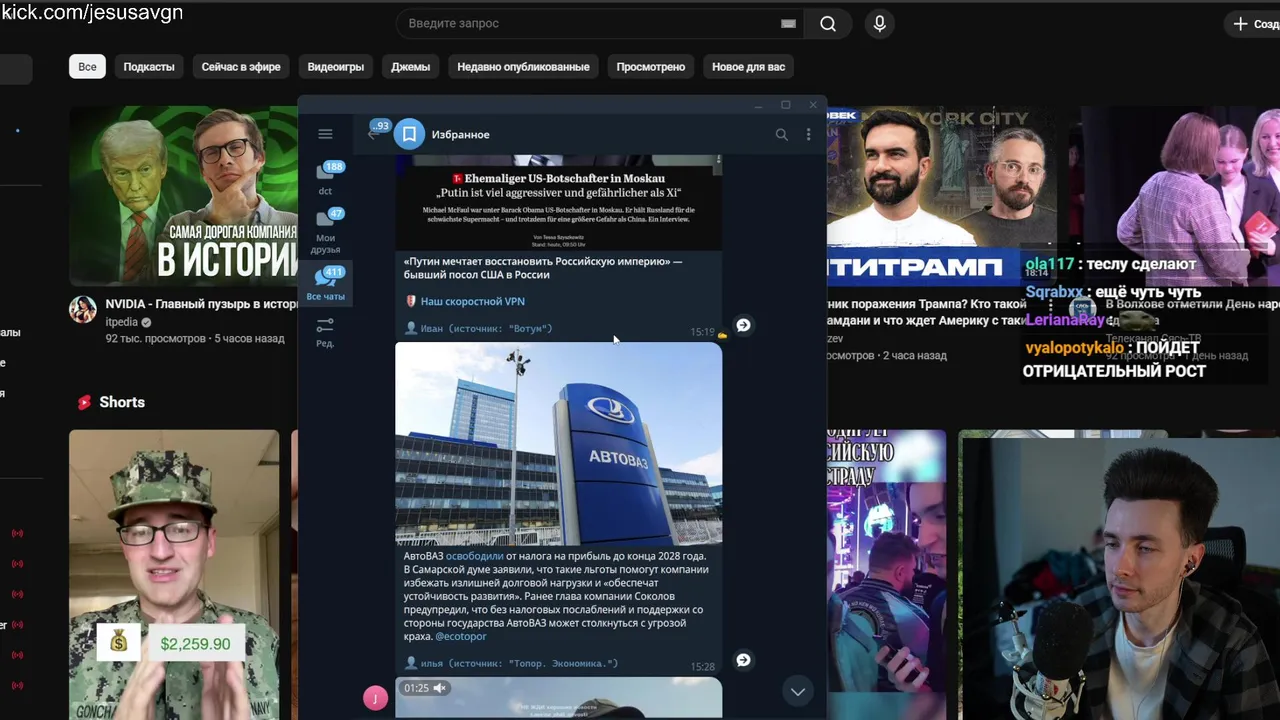Select the dct chat folder
1280x720 pixels.
(x=325, y=178)
